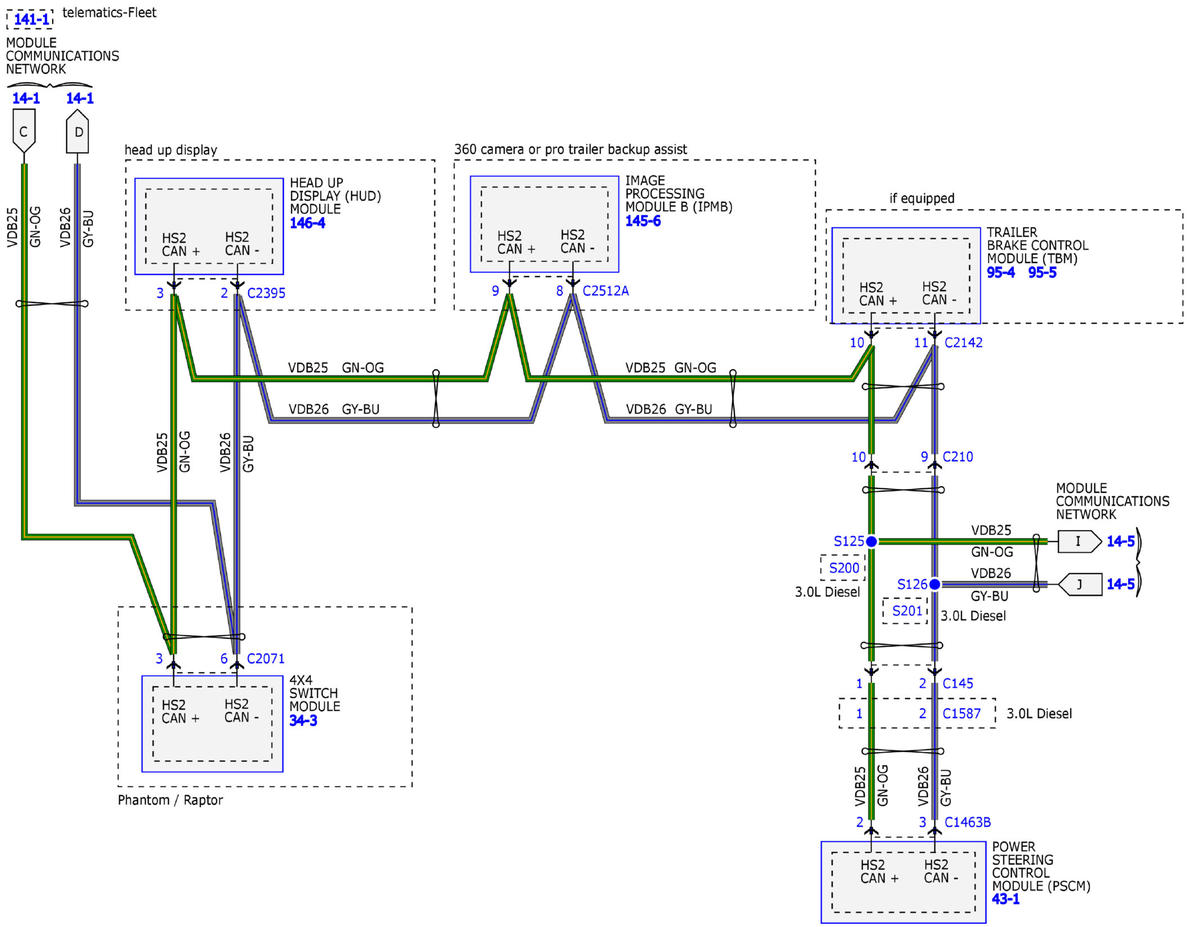Click pin number 11 at connector C2142
Screen dimensions: 1200x927
click(922, 343)
